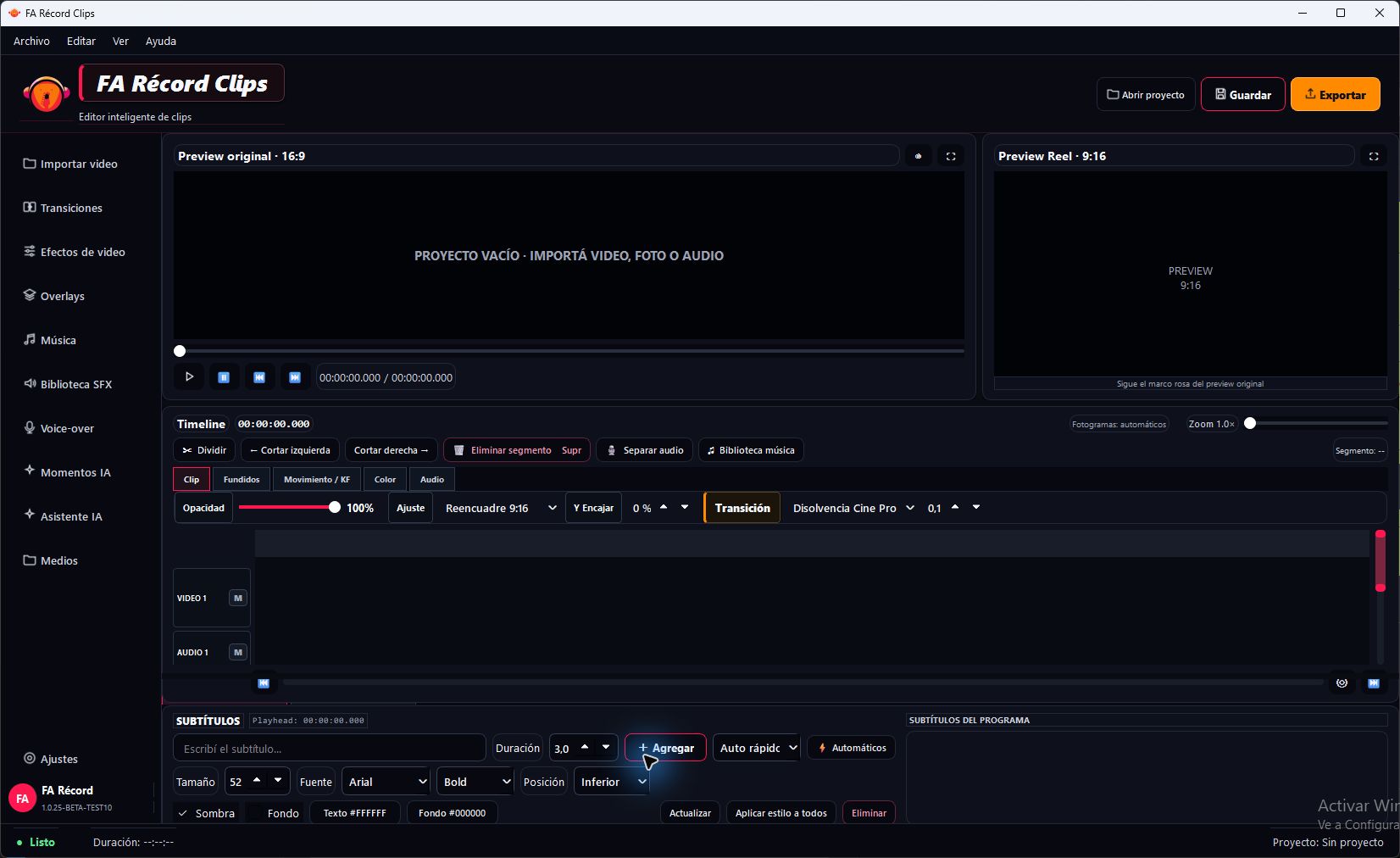This screenshot has height=858, width=1400.
Task: Jump timeline to end with forward icon
Action: pyautogui.click(x=1374, y=682)
